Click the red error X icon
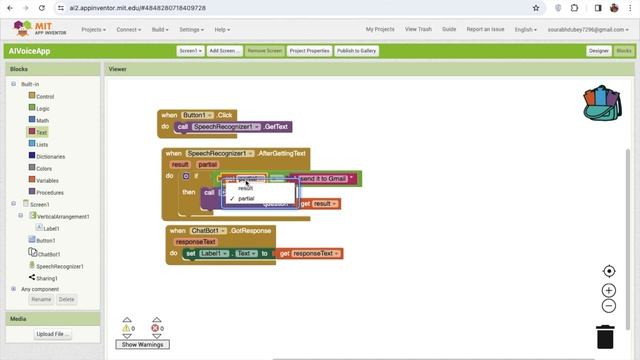The image size is (640, 360). (x=155, y=328)
